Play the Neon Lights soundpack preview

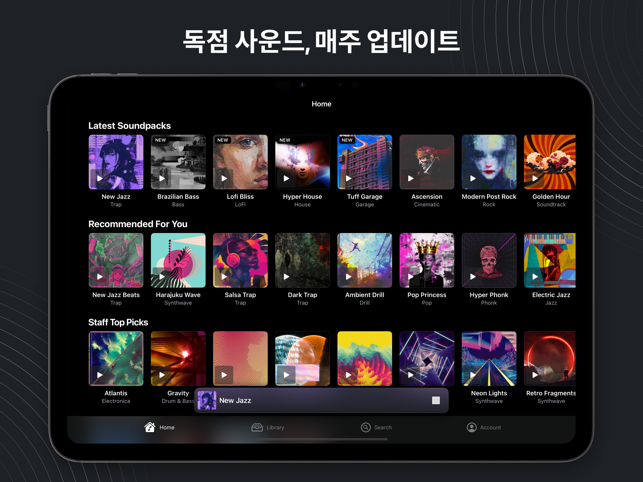[x=473, y=375]
